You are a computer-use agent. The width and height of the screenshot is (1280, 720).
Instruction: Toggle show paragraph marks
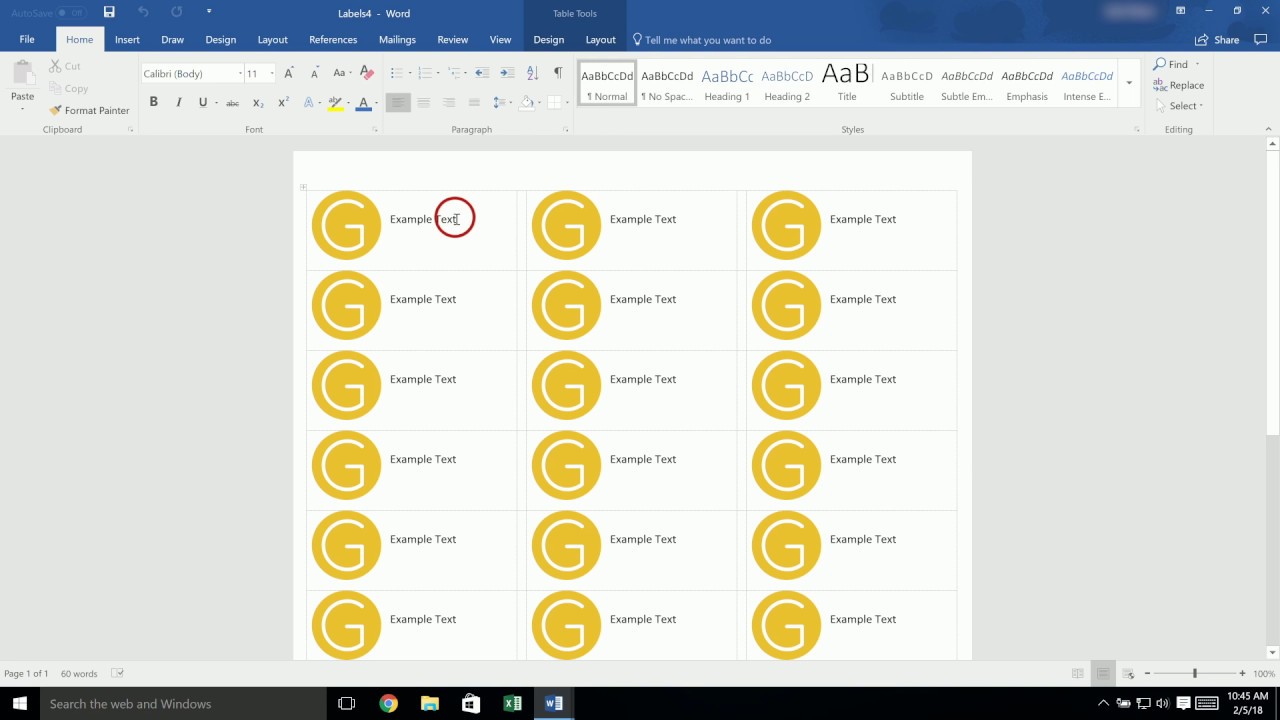[x=558, y=73]
